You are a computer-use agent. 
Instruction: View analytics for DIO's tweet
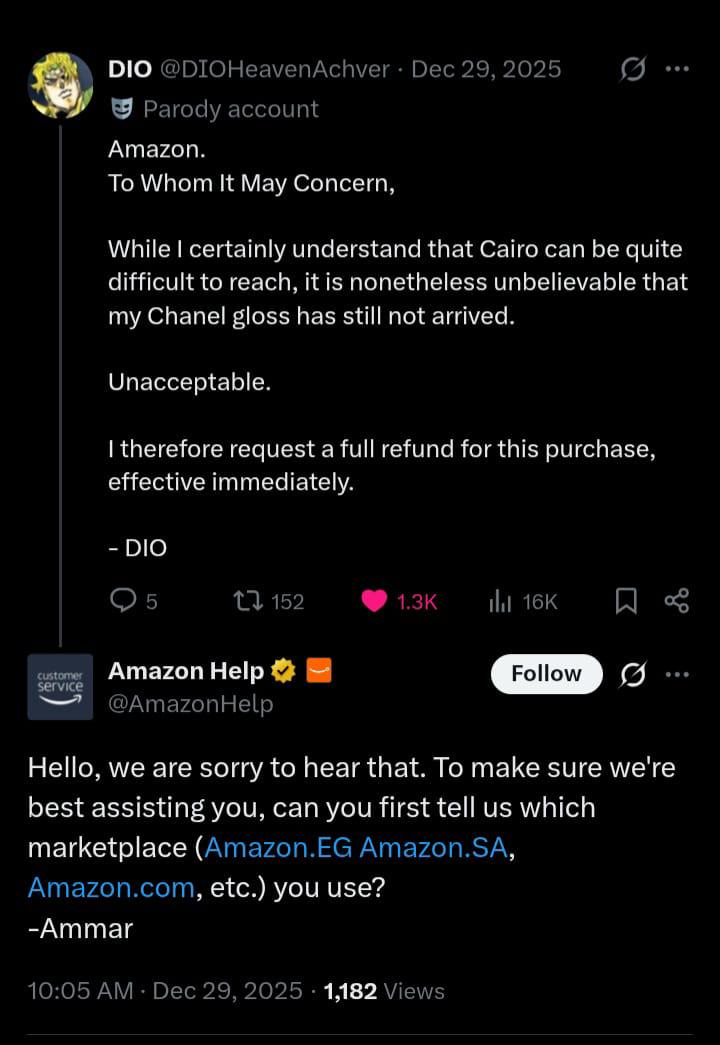pos(500,600)
